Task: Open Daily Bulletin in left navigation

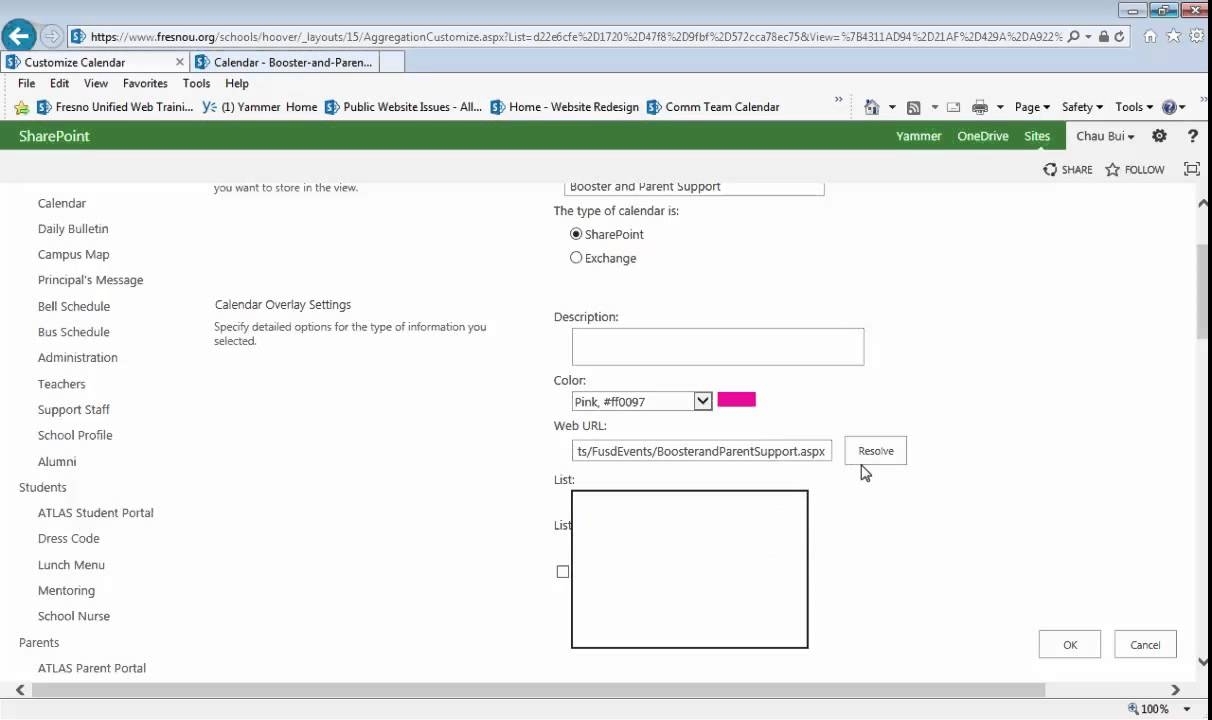Action: 73,229
